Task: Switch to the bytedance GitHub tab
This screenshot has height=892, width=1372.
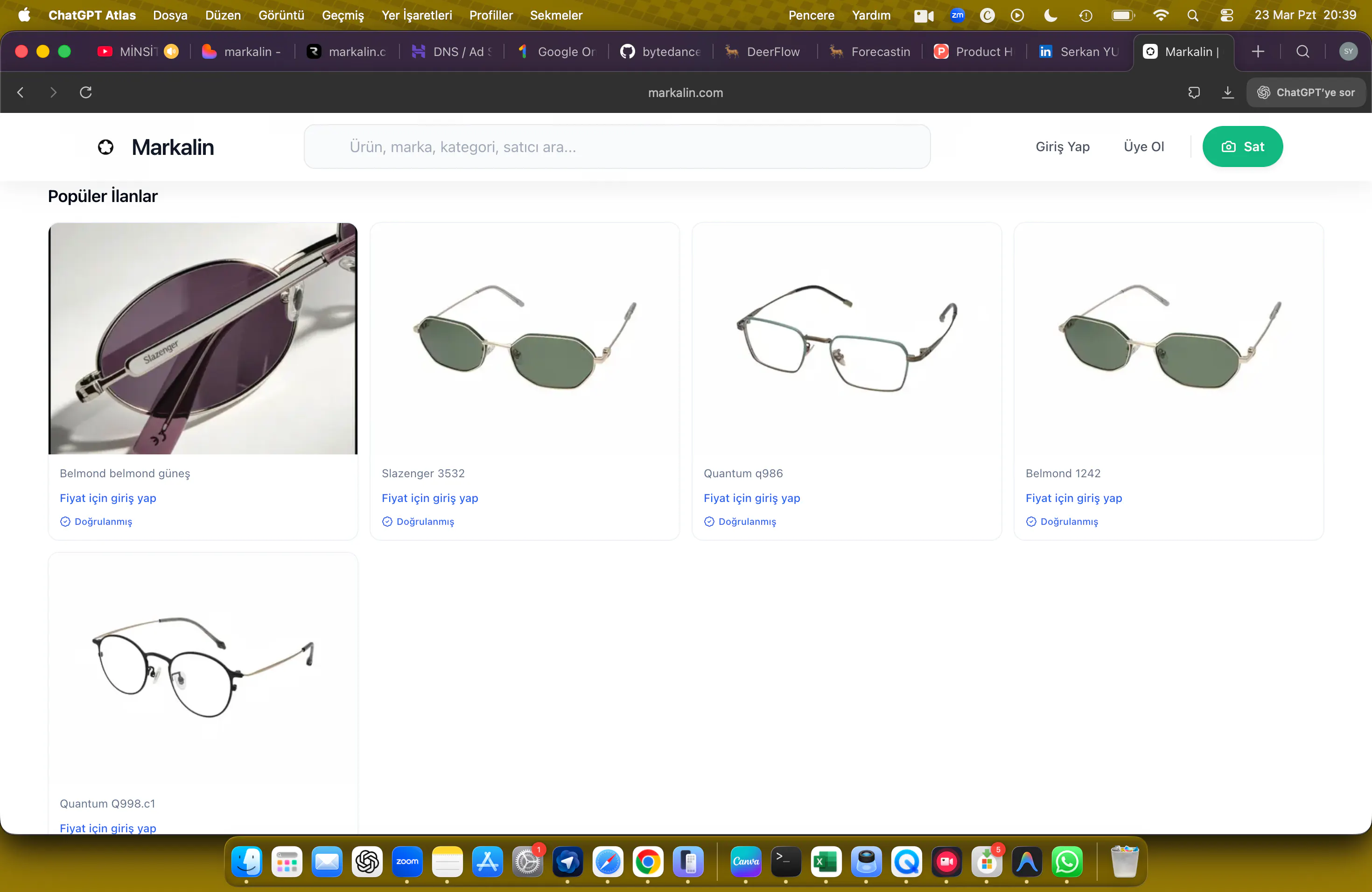Action: click(x=661, y=51)
